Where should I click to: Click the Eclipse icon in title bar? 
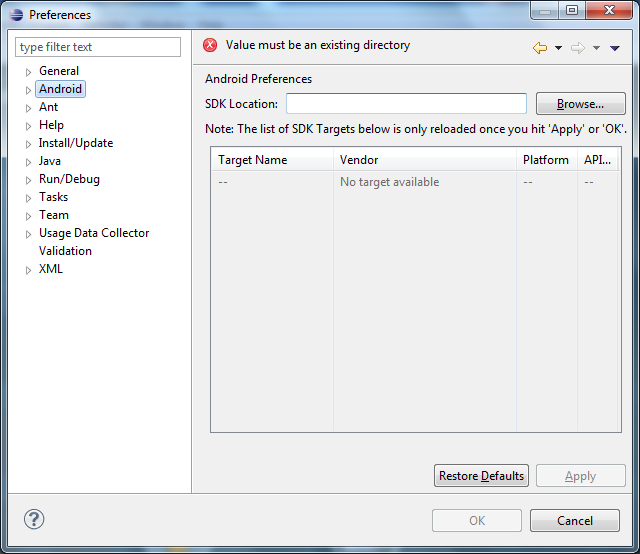tap(16, 15)
